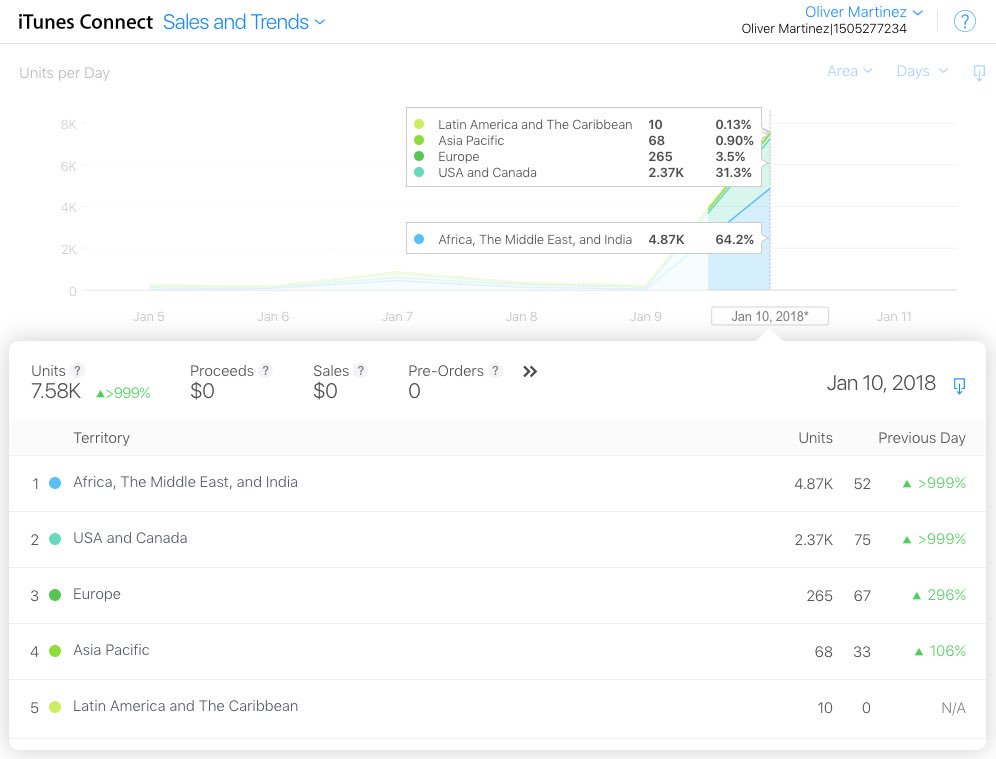The image size is (996, 759).
Task: Click the download icon beside Jan 10, 2018
Action: point(959,385)
